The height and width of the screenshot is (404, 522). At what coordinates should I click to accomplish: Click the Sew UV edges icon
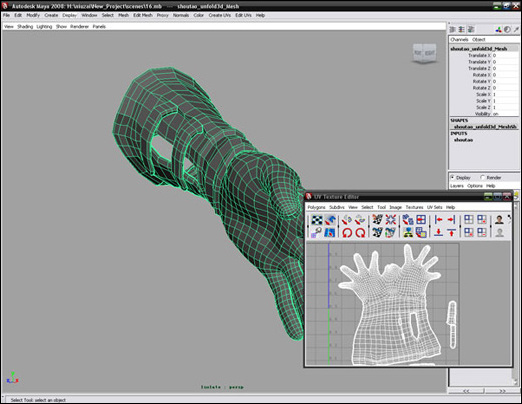click(x=377, y=232)
